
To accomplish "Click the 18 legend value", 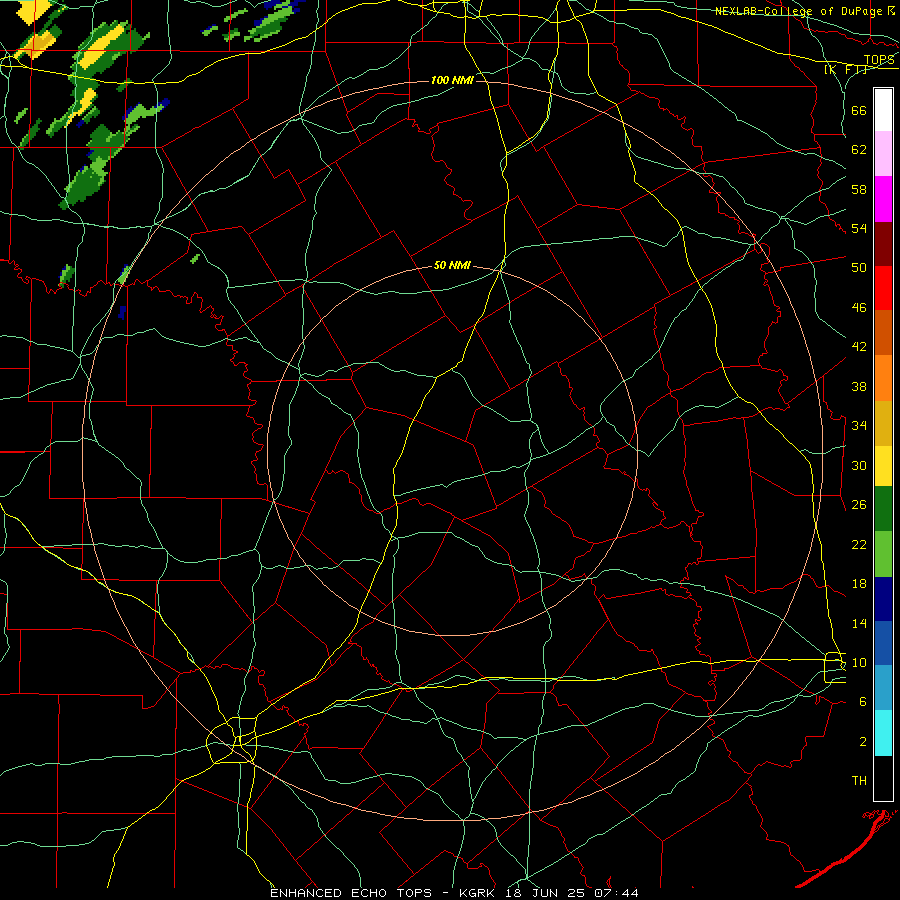I will pyautogui.click(x=859, y=584).
